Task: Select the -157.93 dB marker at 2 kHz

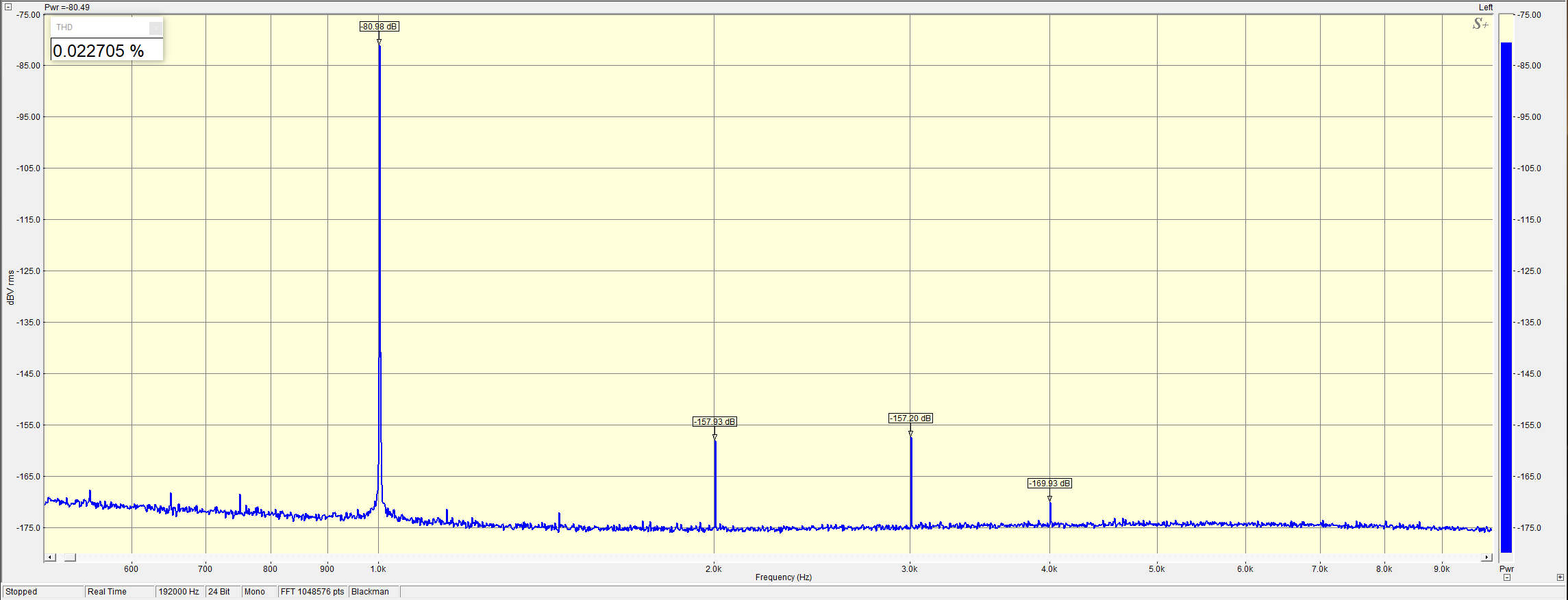Action: [x=714, y=422]
